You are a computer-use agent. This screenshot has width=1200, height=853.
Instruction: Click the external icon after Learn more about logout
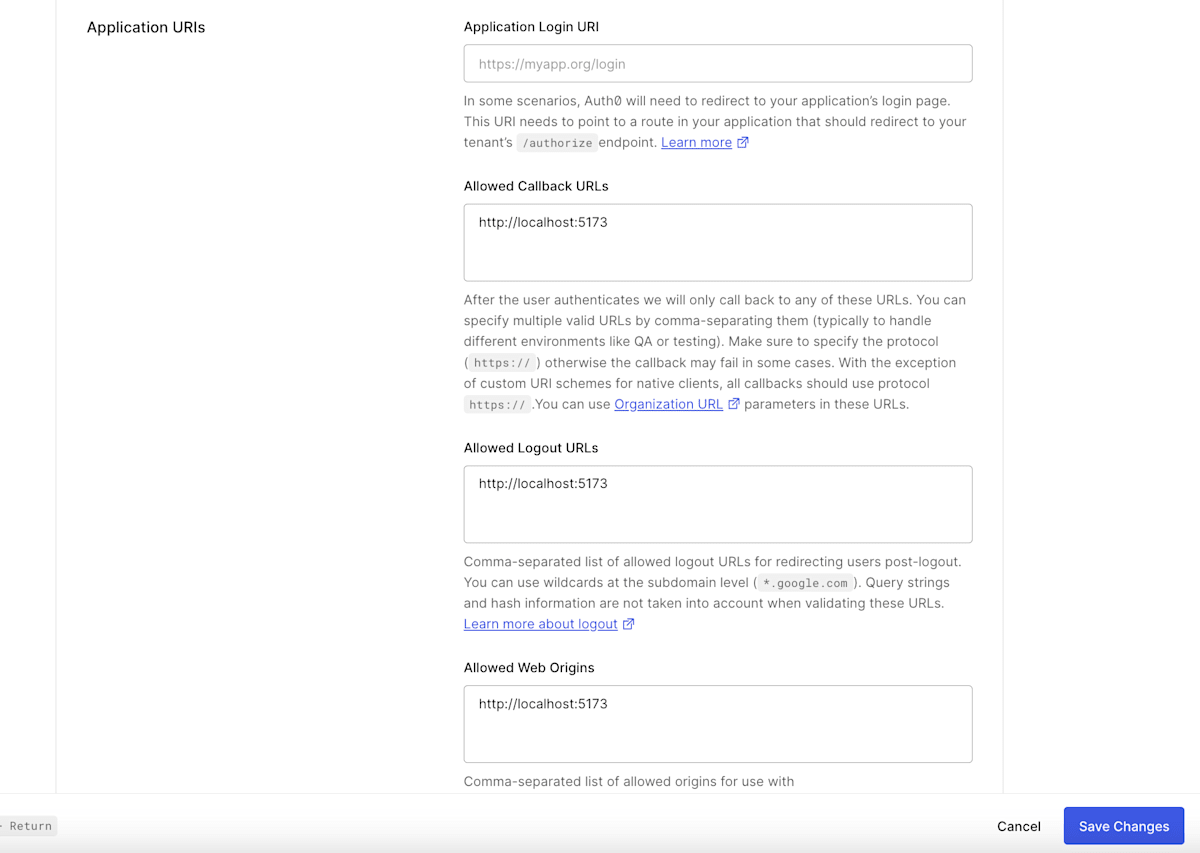629,624
